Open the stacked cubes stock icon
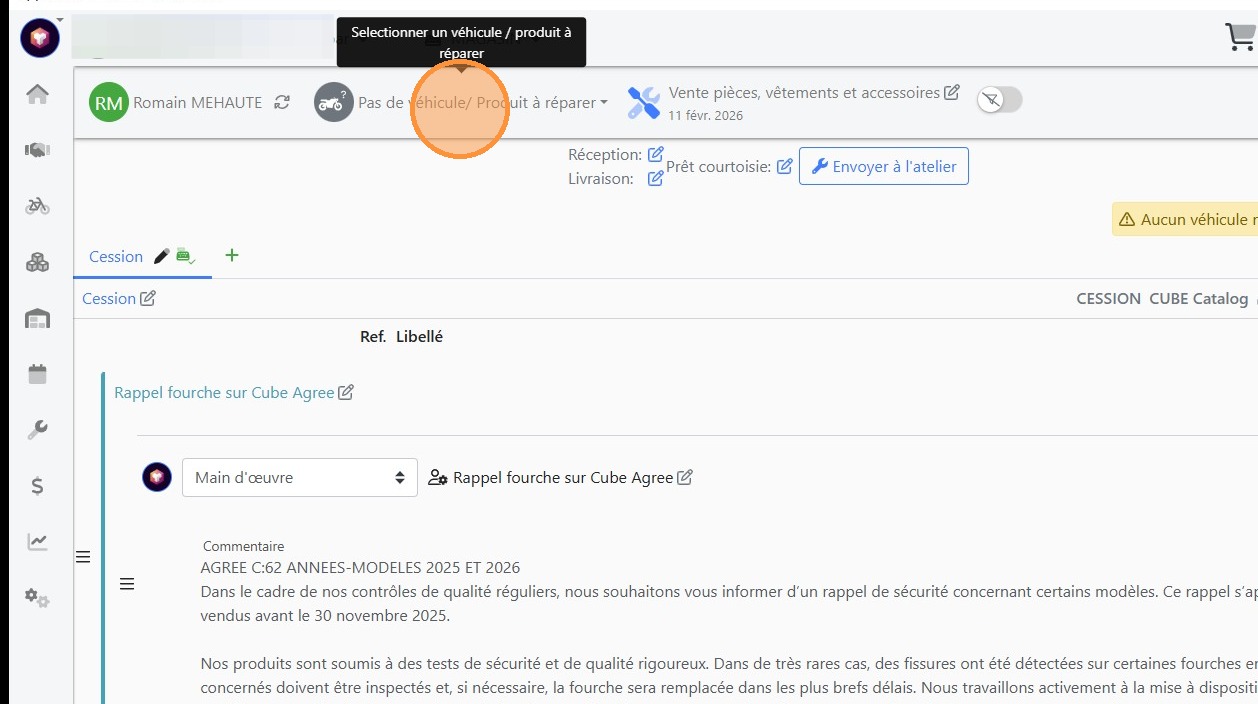This screenshot has width=1258, height=704. coord(37,262)
